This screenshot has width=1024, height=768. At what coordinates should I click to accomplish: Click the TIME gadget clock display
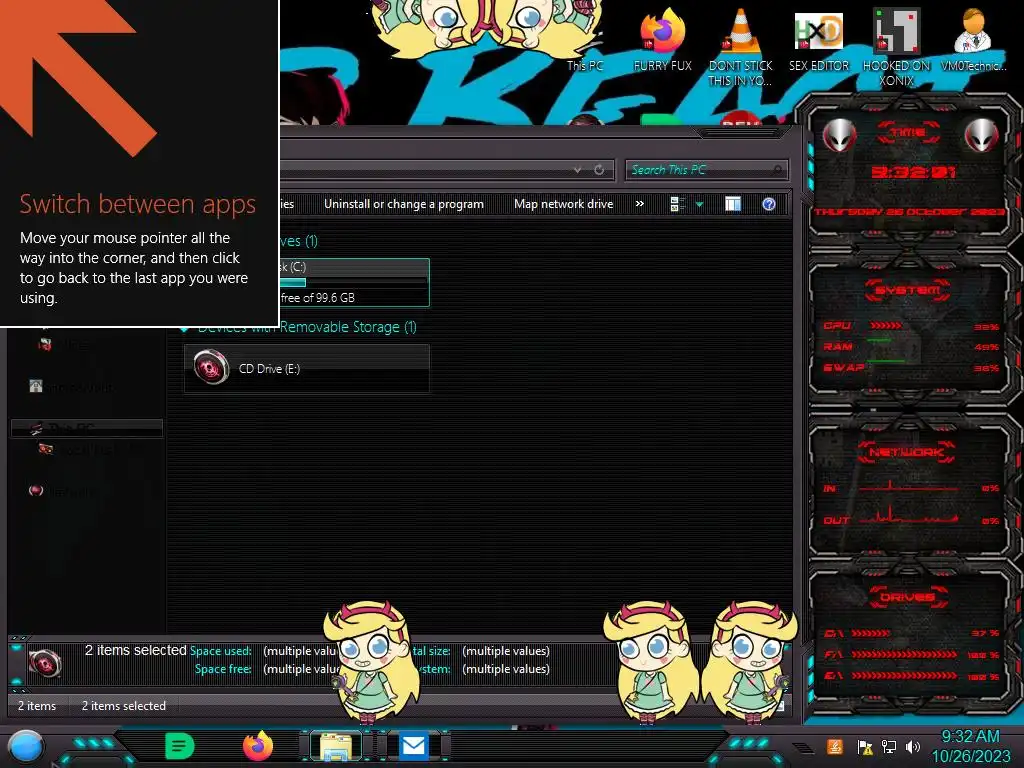(913, 172)
